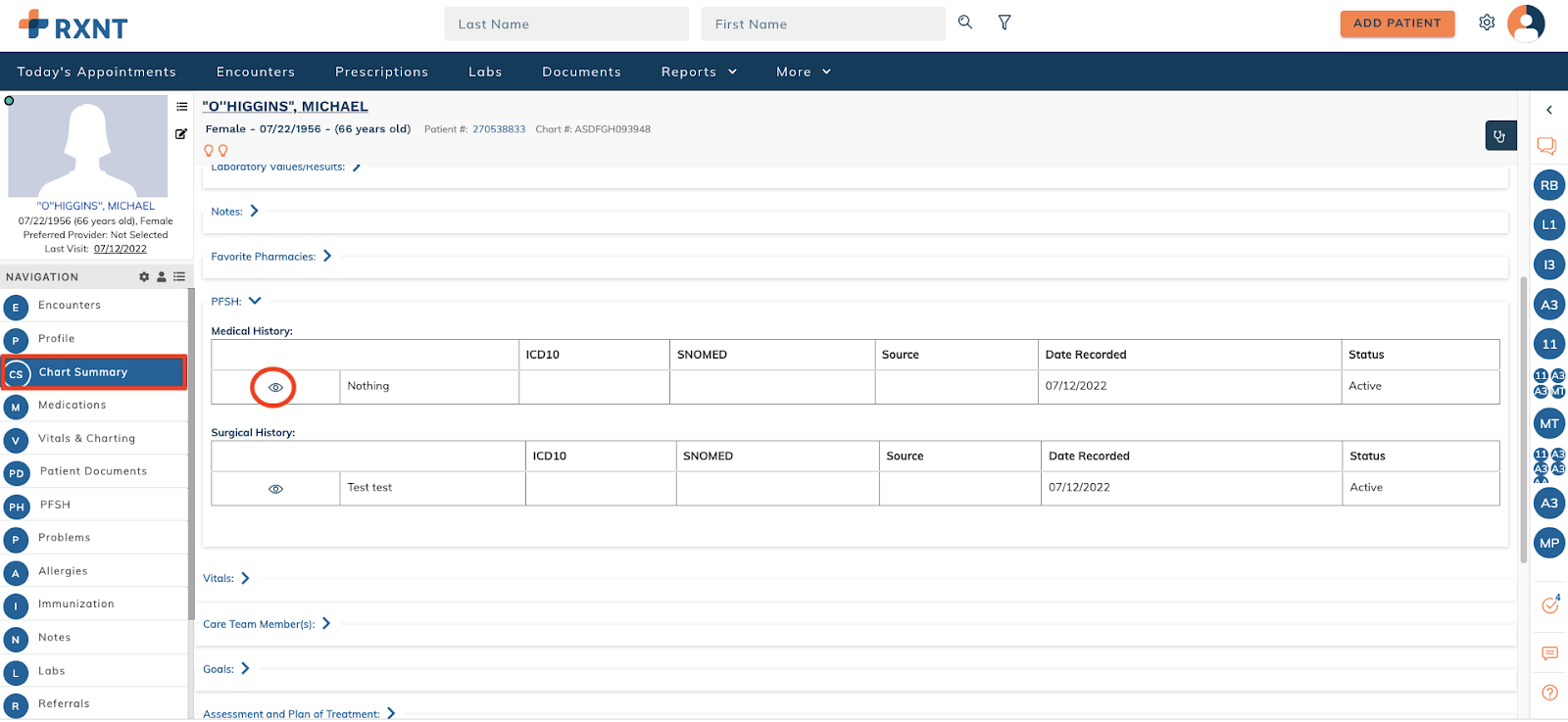The width and height of the screenshot is (1568, 722).
Task: Select Medications in the navigation panel
Action: (72, 406)
